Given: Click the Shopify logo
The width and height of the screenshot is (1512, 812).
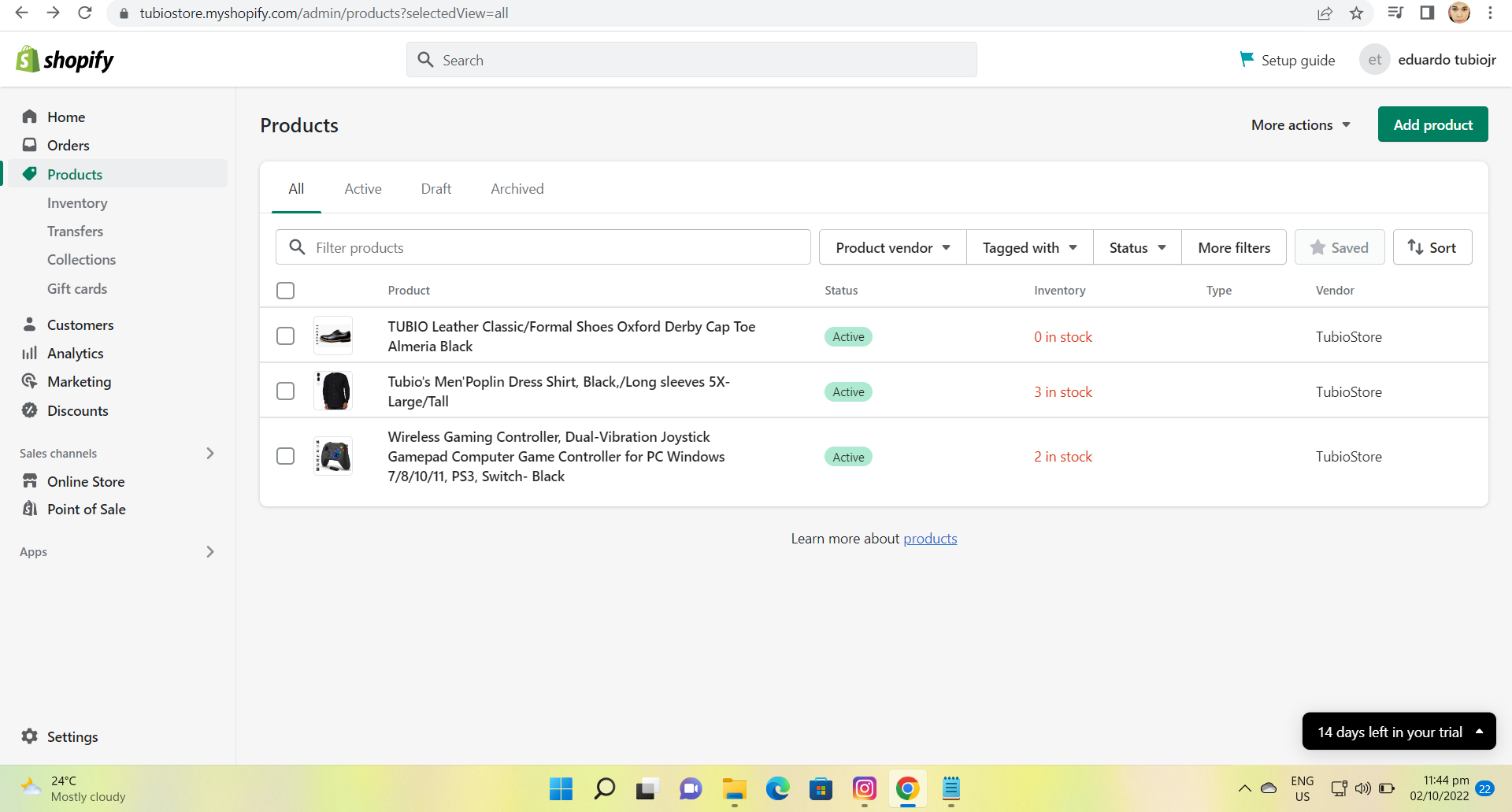Looking at the screenshot, I should [65, 60].
